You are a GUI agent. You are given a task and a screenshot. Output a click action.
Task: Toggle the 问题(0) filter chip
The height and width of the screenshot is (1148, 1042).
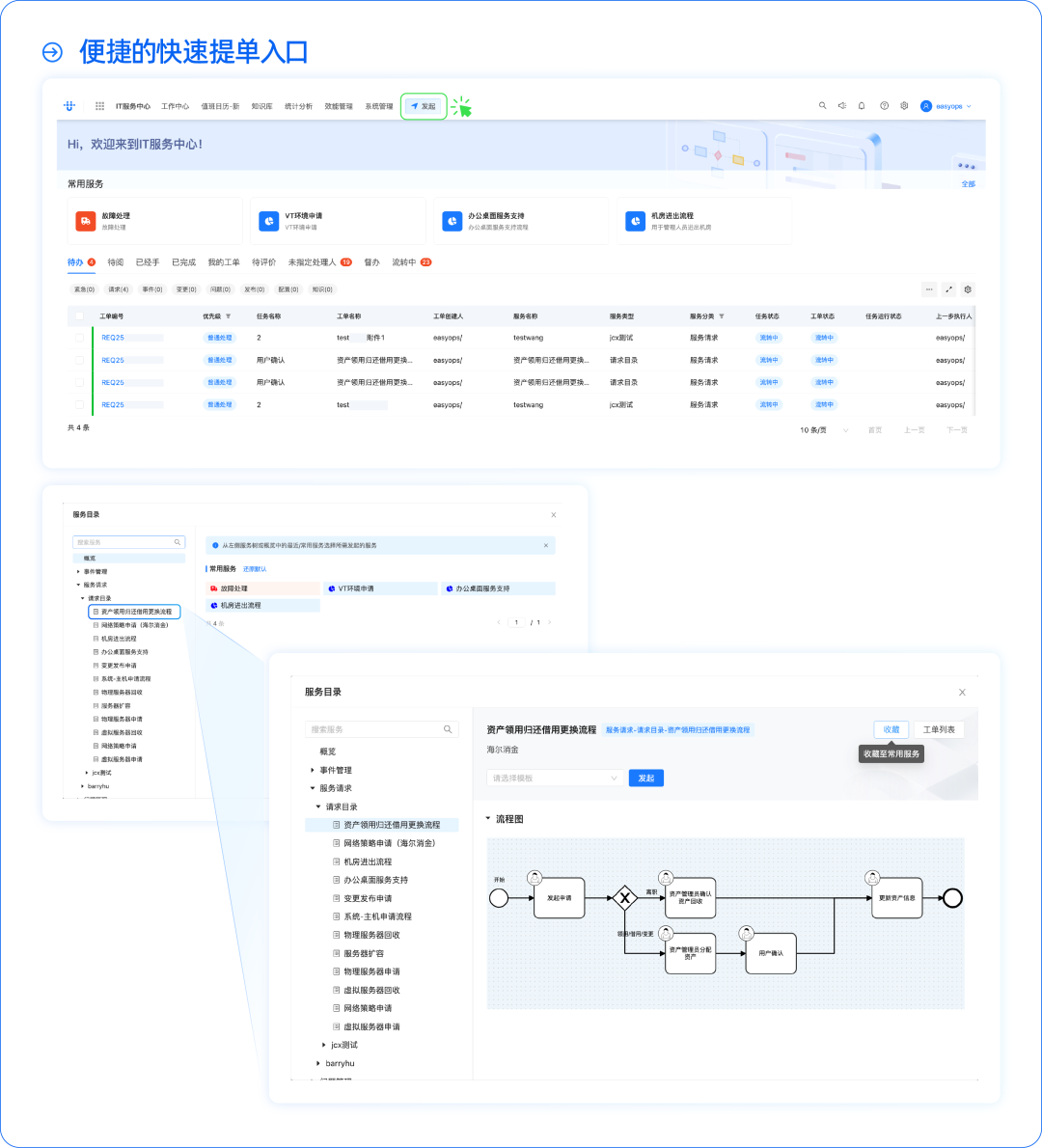(220, 289)
